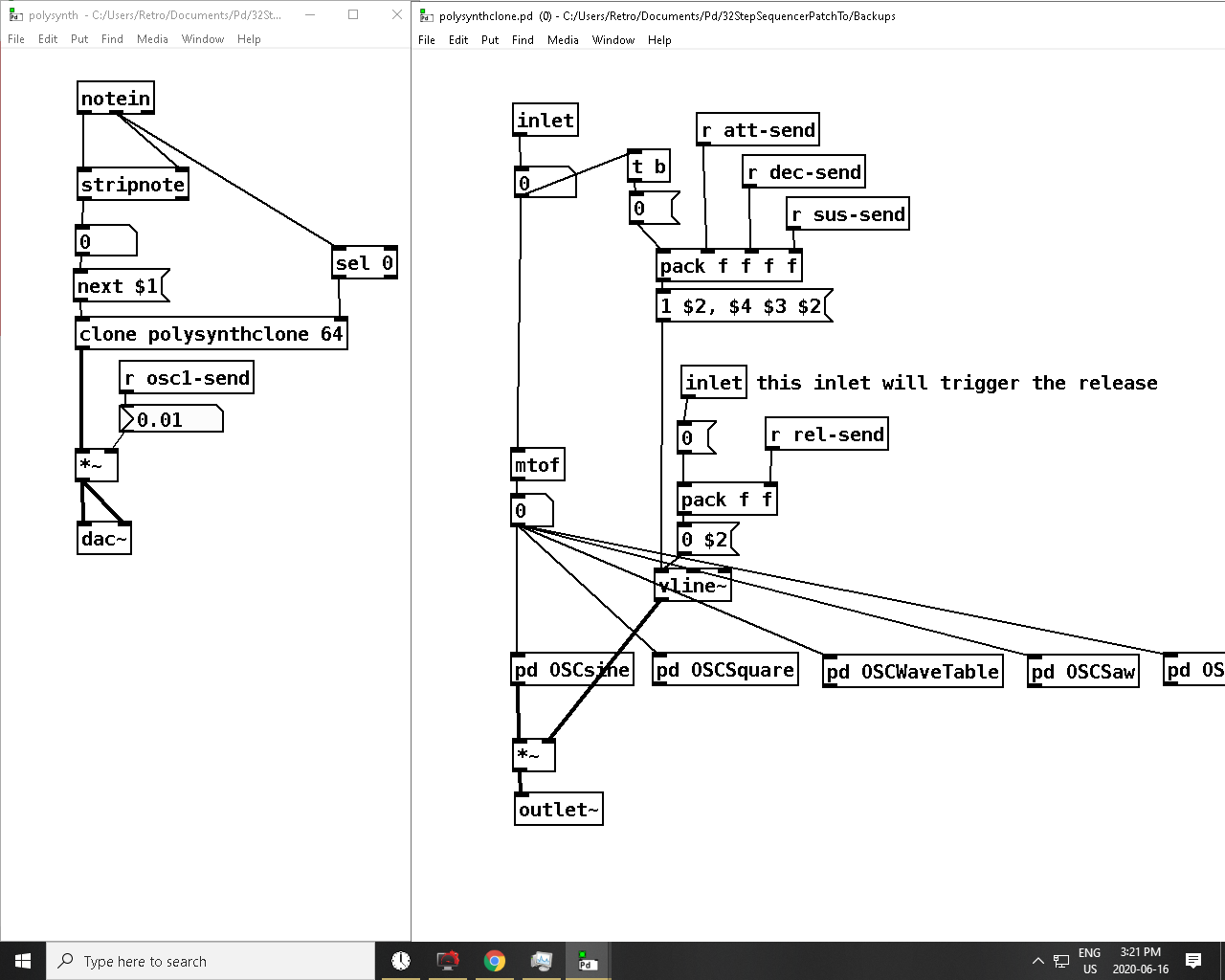
Task: Open the clock app taskbar icon
Action: 401,961
